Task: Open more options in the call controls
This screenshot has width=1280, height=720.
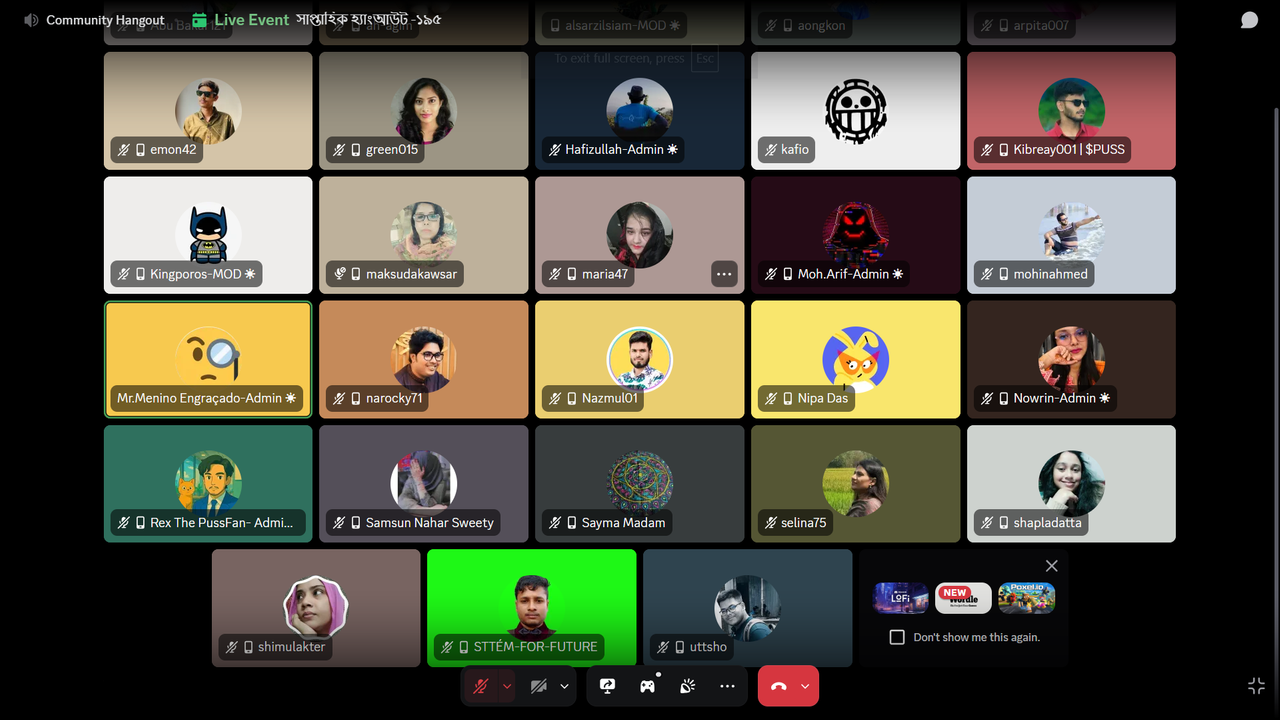Action: pyautogui.click(x=727, y=686)
